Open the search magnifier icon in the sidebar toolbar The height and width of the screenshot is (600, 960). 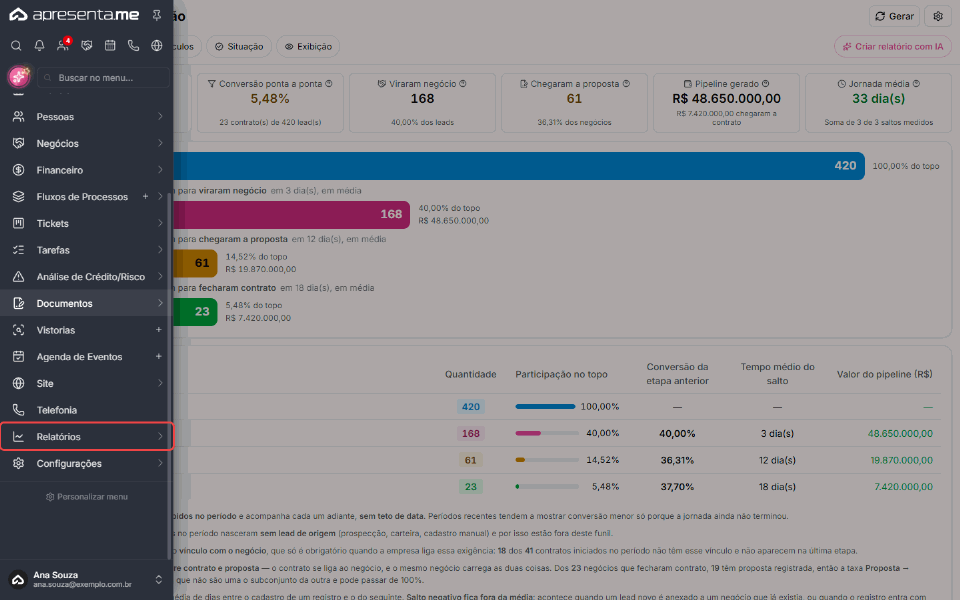coord(17,46)
